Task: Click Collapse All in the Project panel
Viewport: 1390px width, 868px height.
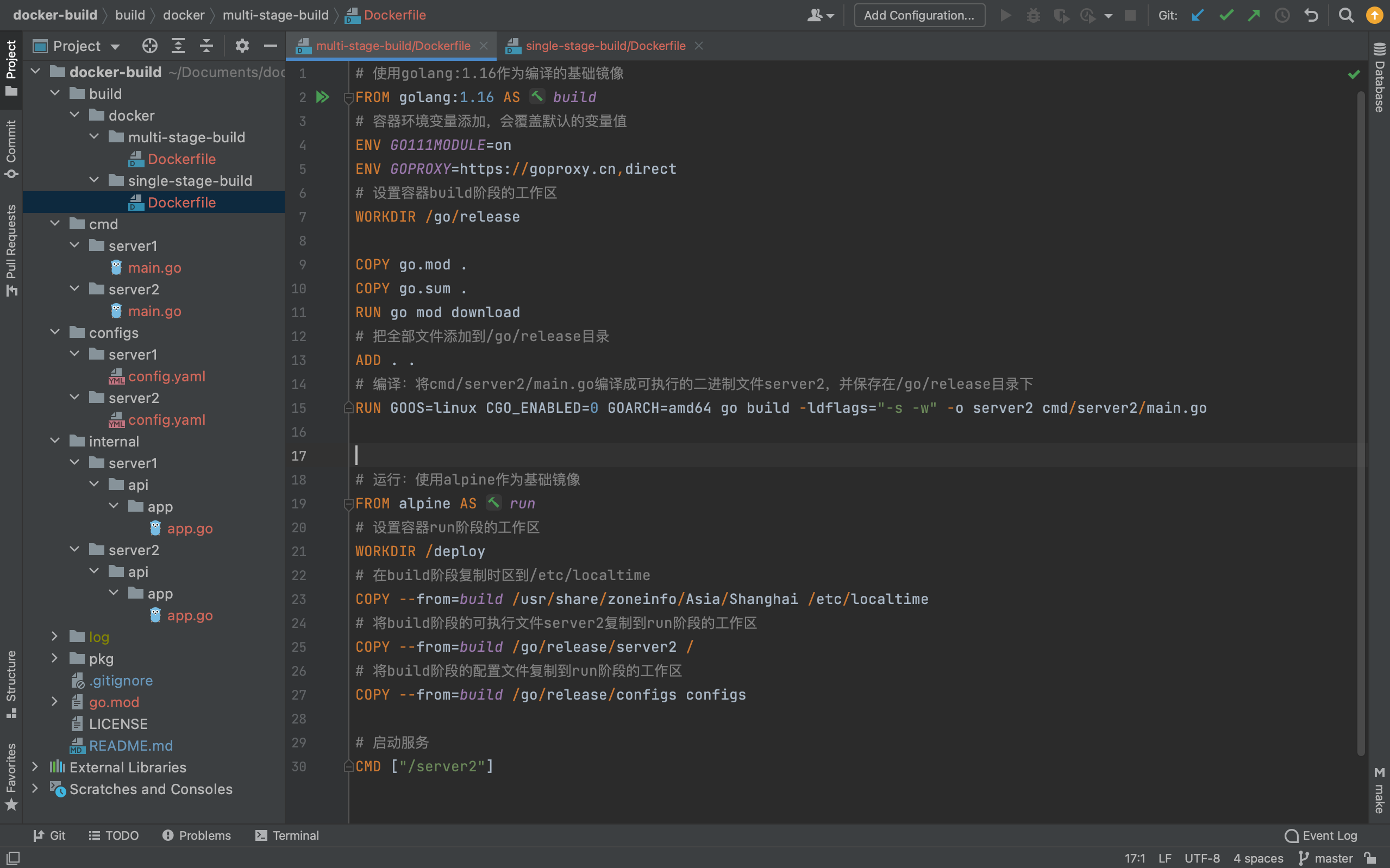Action: (206, 46)
